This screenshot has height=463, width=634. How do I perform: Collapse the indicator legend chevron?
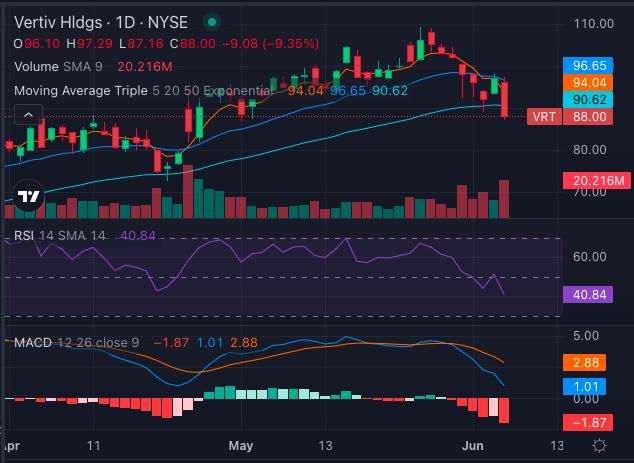[x=28, y=115]
